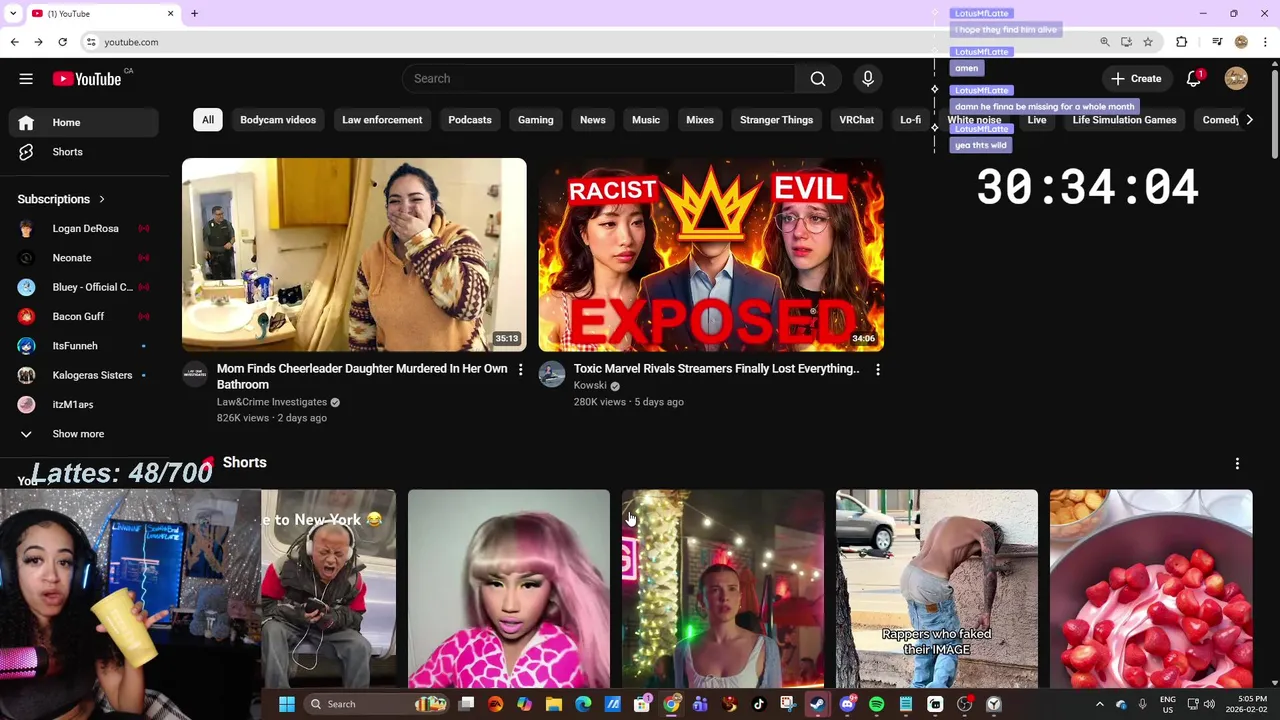Image resolution: width=1280 pixels, height=720 pixels.
Task: Select the Mixes chip
Action: (700, 120)
